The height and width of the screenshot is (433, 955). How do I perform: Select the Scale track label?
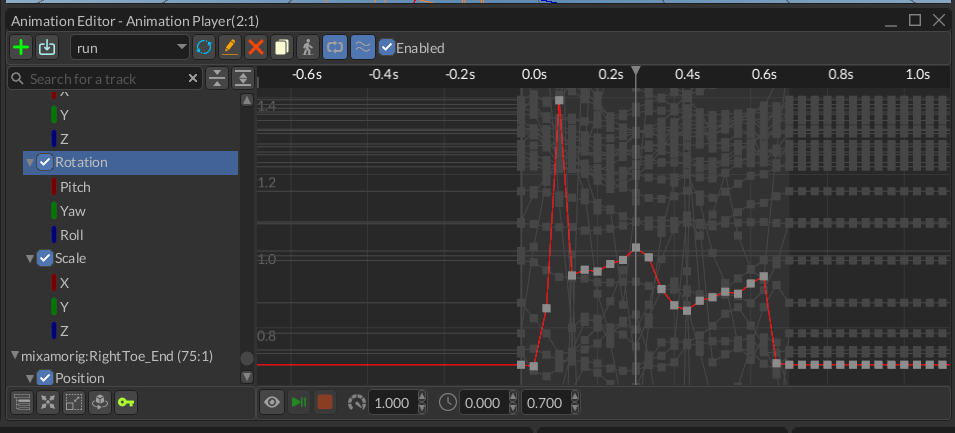(71, 258)
